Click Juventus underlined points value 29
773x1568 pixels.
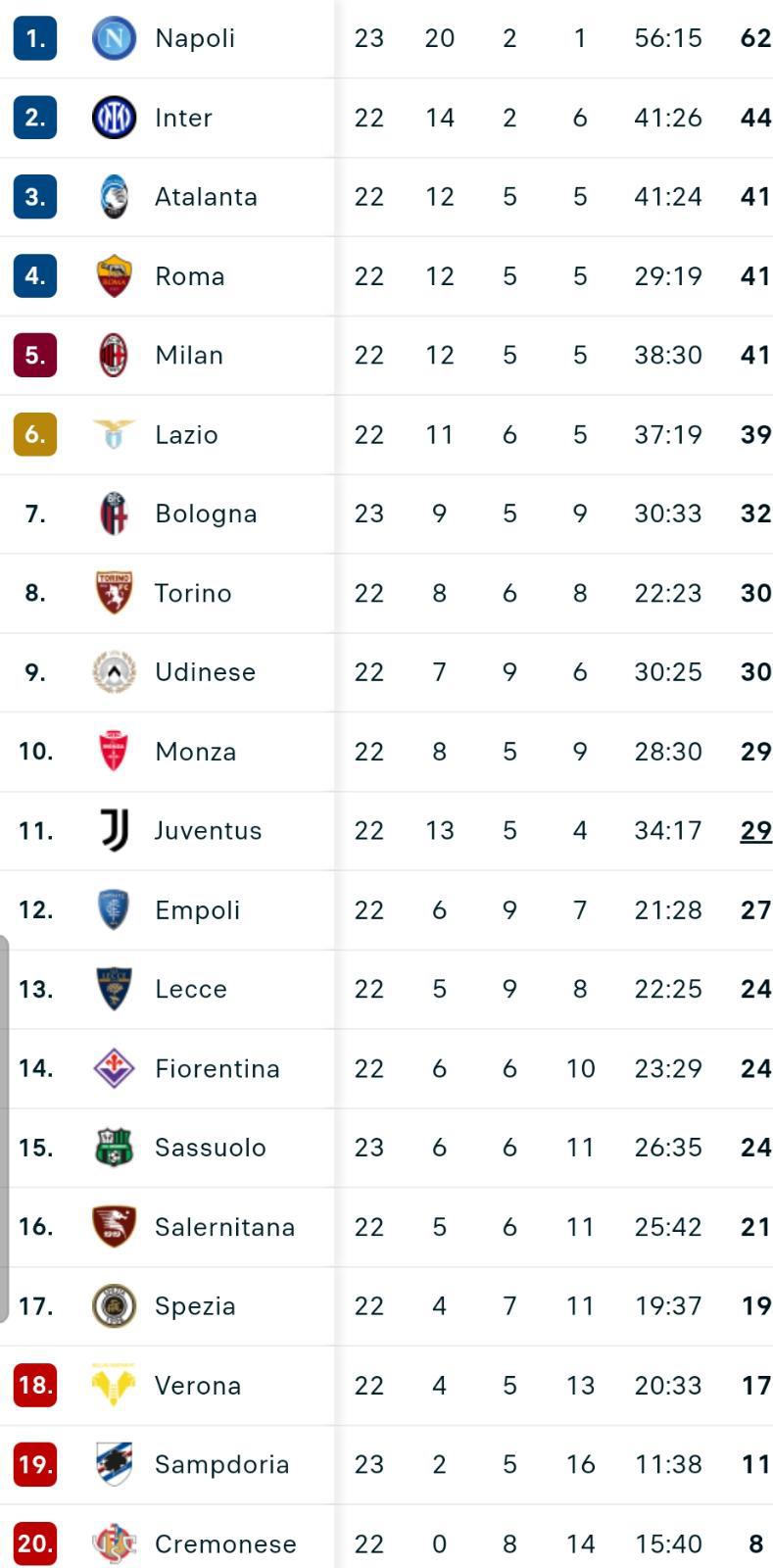pos(755,831)
